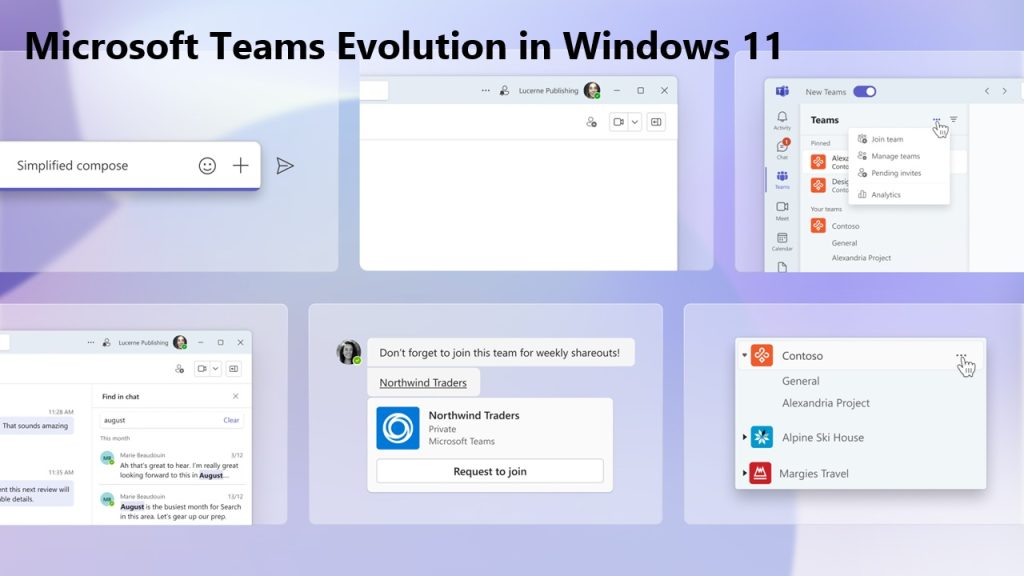This screenshot has width=1024, height=576.
Task: Choose Pending invites from the menu
Action: point(898,173)
